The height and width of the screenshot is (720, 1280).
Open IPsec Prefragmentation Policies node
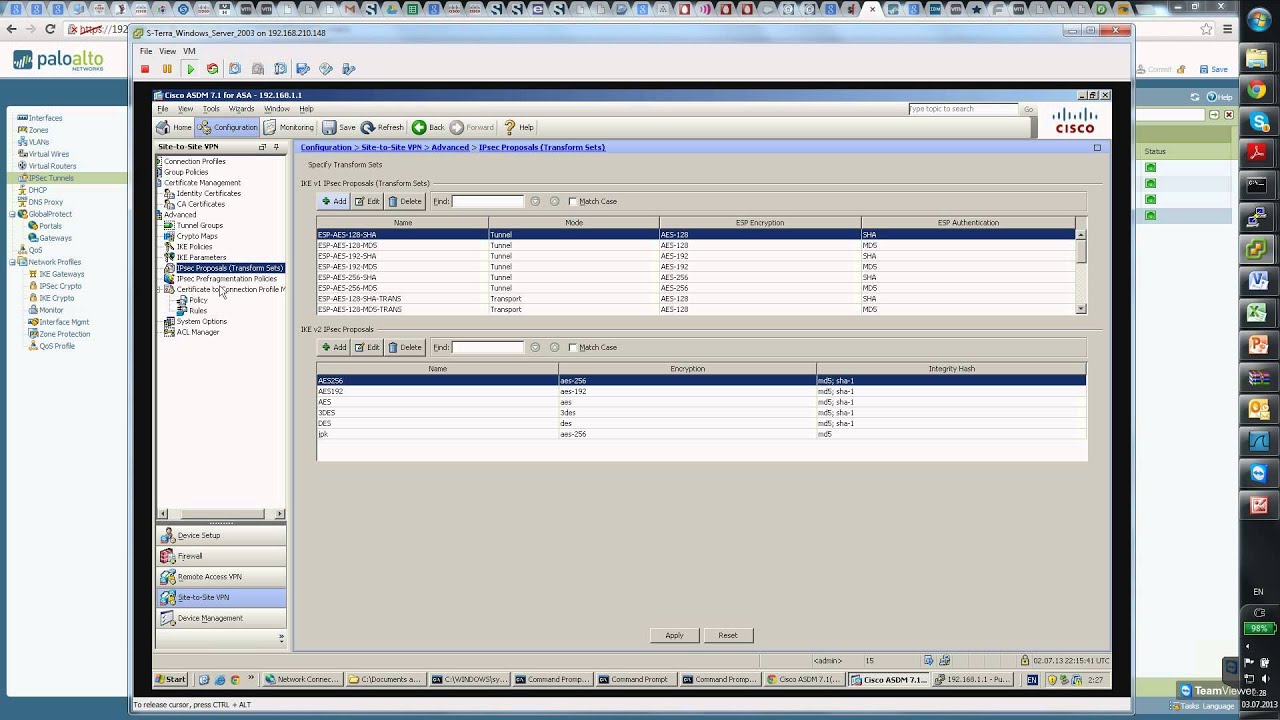(x=226, y=279)
